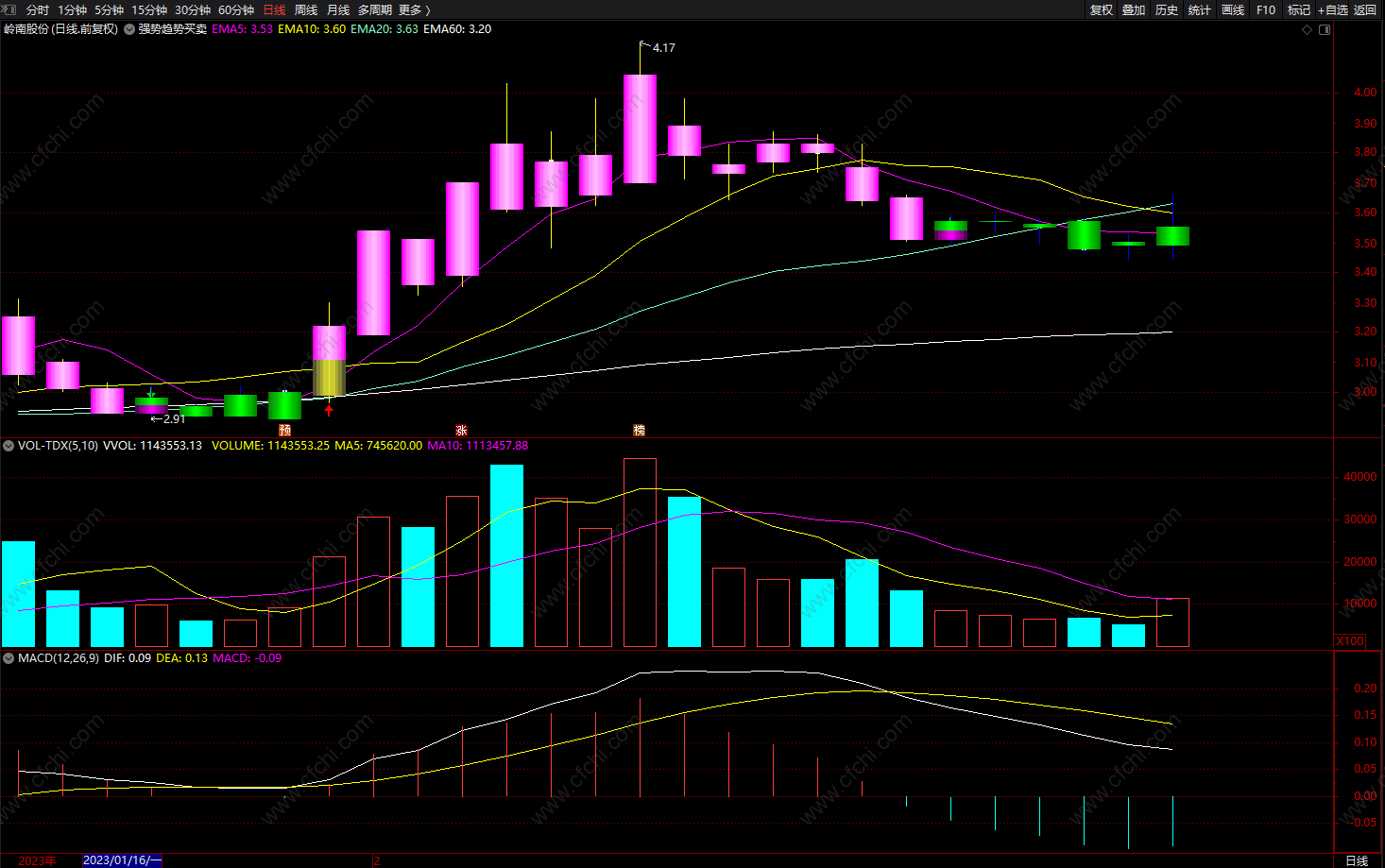The width and height of the screenshot is (1385, 868).
Task: Activate the 画线 drawing tools button
Action: pos(1233,9)
